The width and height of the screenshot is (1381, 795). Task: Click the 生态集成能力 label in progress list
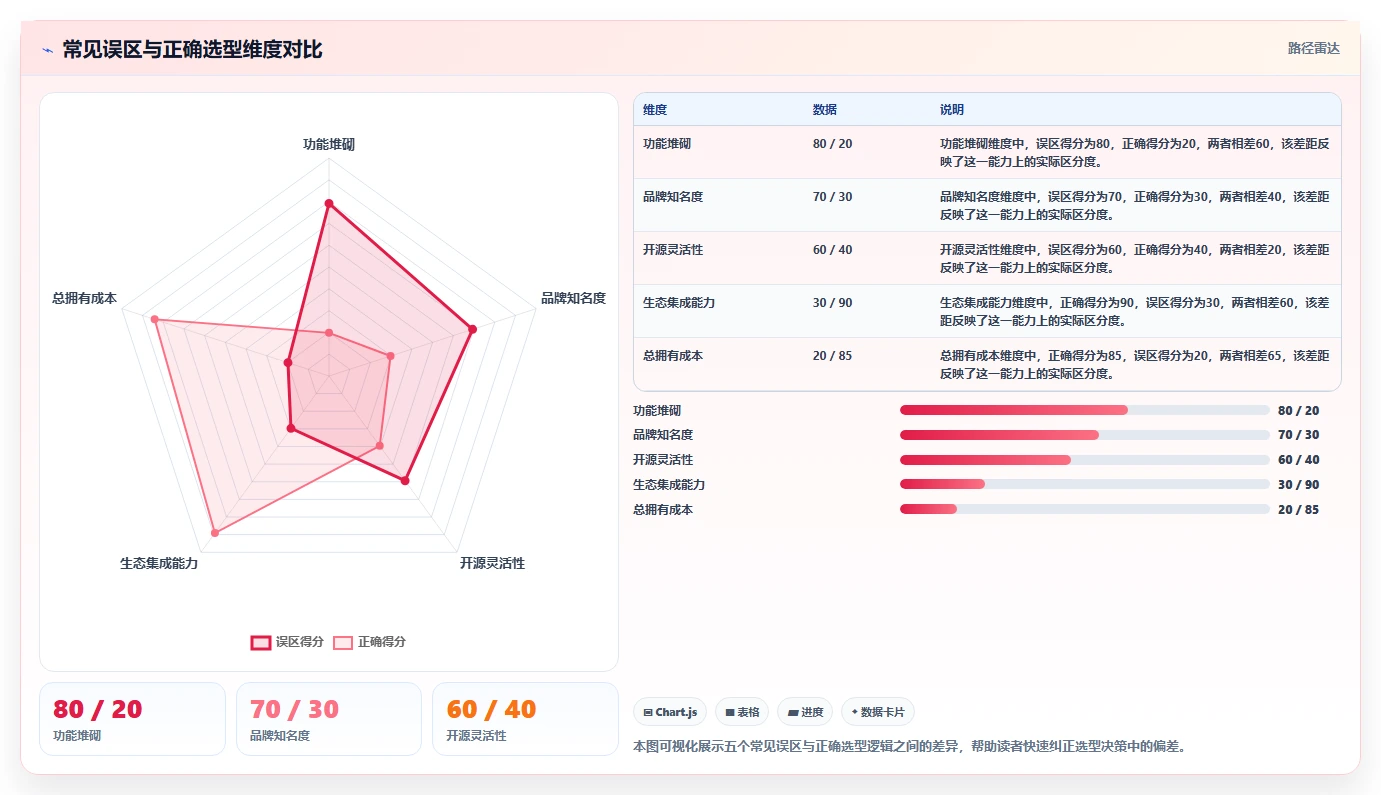[x=669, y=484]
